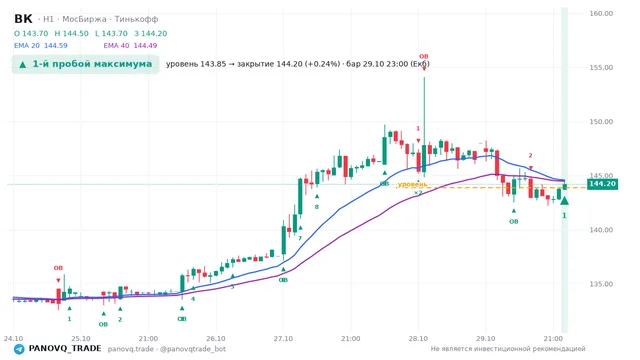This screenshot has height=360, width=640.
Task: Click the H 144.50 high value
Action: click(x=71, y=33)
